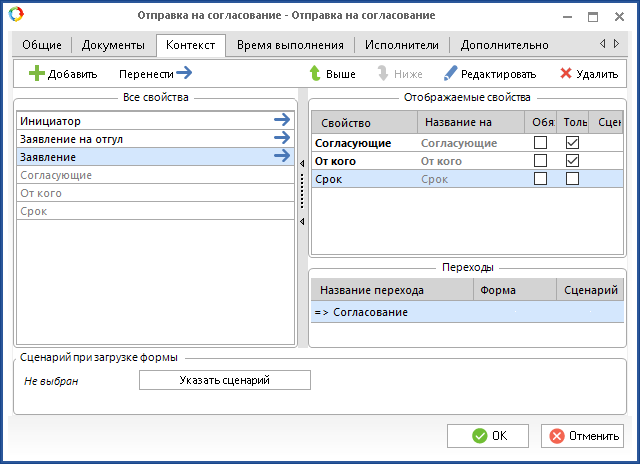640x464 pixels.
Task: Uncheck read-only checkbox for От кого
Action: [x=572, y=161]
